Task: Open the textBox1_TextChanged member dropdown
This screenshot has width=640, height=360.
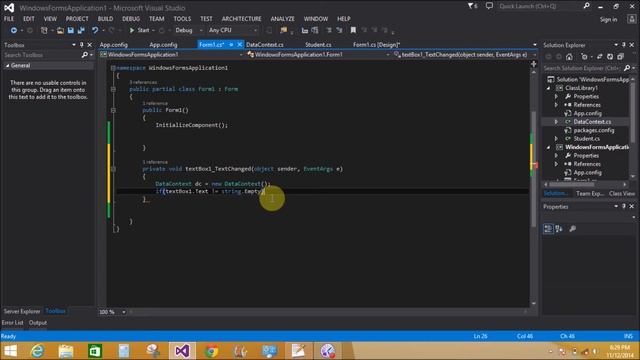Action: click(x=465, y=55)
